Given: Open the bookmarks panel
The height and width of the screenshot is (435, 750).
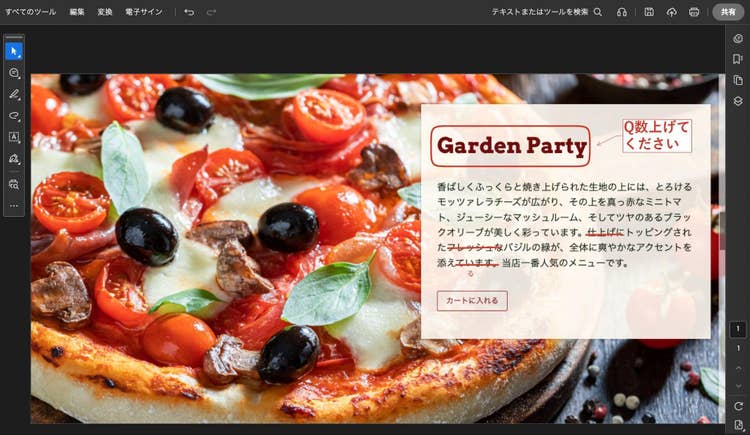Looking at the screenshot, I should click(738, 58).
